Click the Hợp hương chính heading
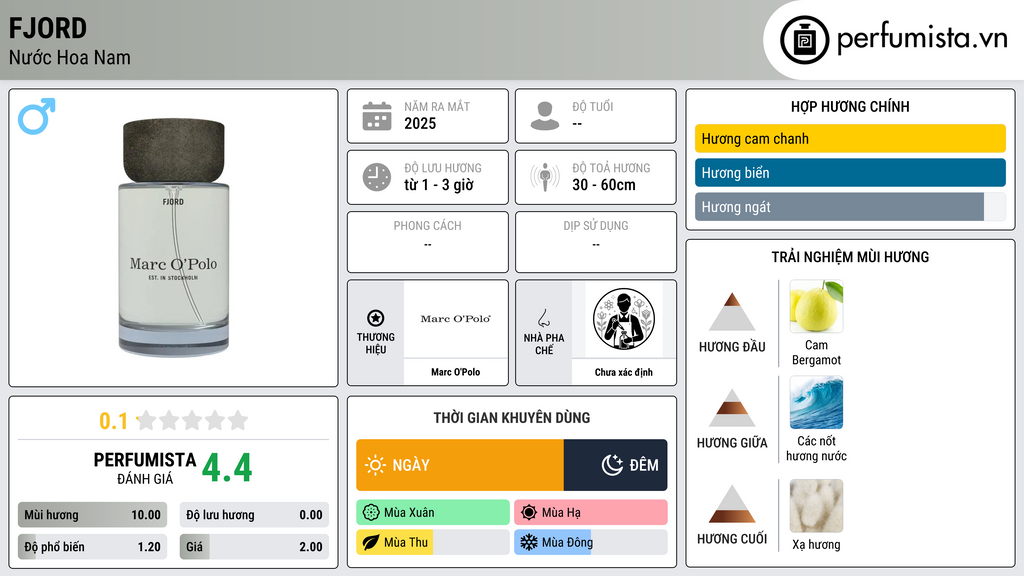The height and width of the screenshot is (576, 1024). (x=850, y=106)
